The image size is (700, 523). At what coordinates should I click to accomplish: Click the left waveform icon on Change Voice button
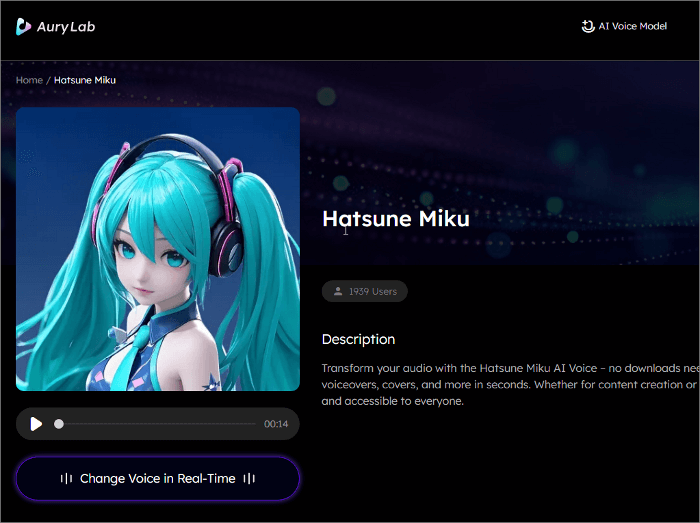pos(67,479)
